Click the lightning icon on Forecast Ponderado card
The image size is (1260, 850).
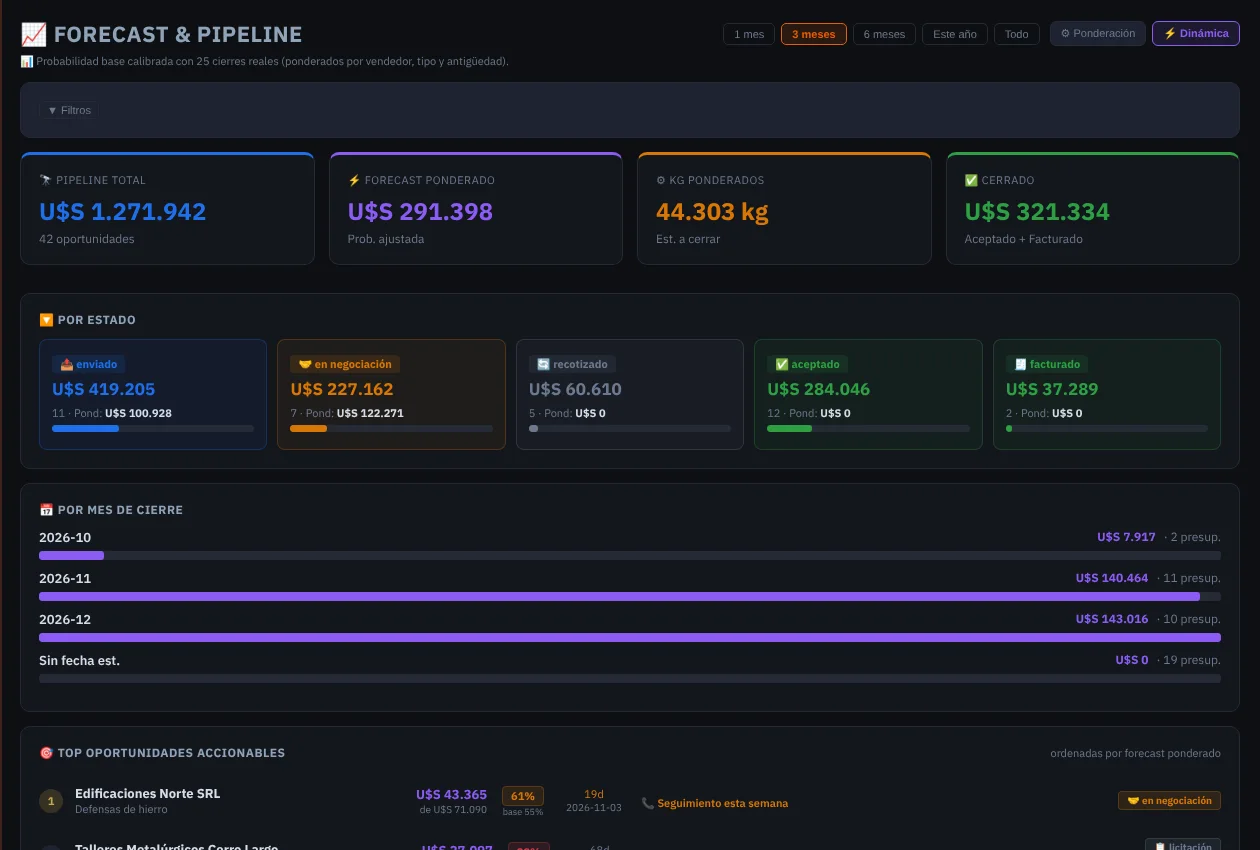354,181
